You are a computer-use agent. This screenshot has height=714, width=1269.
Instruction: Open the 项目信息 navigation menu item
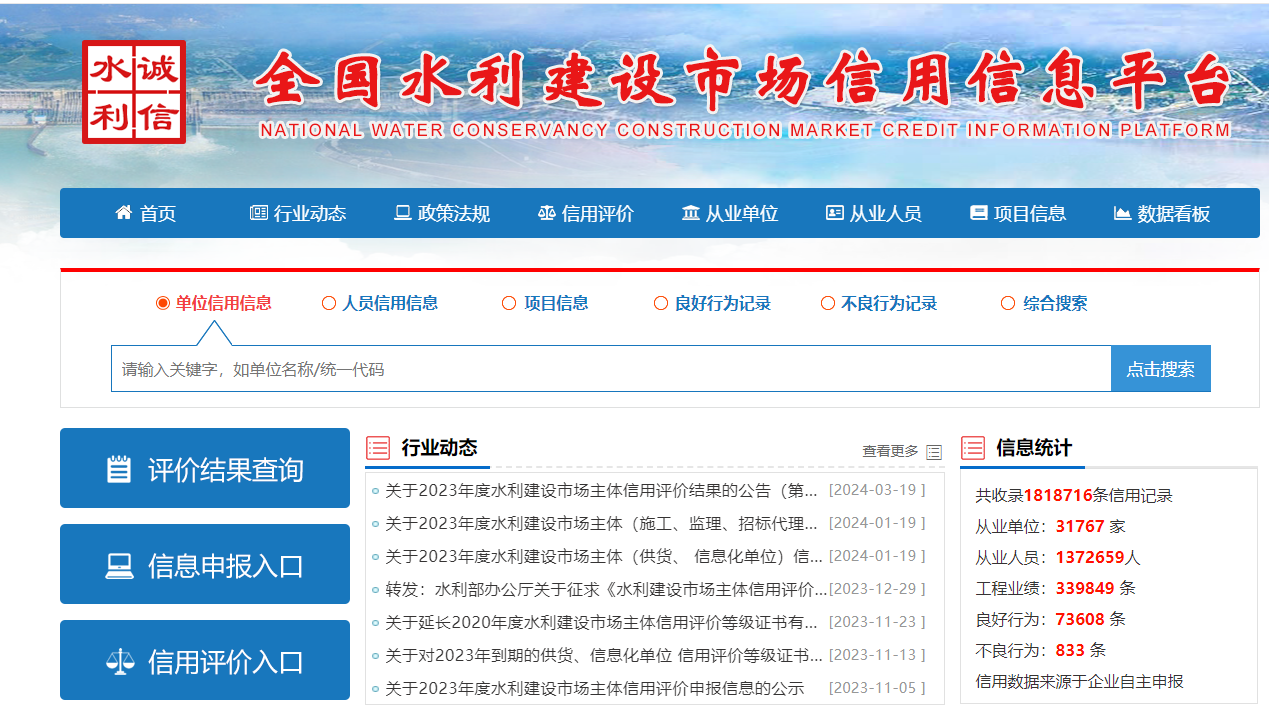click(x=1018, y=213)
